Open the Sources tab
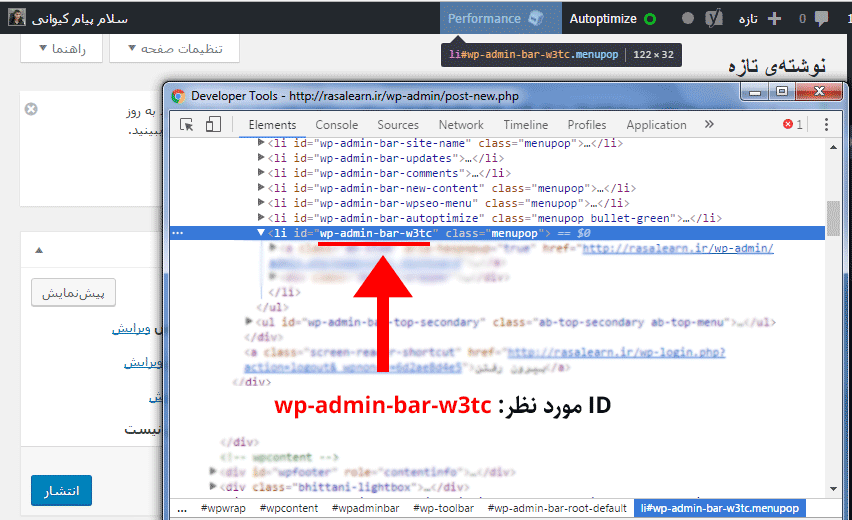 398,124
